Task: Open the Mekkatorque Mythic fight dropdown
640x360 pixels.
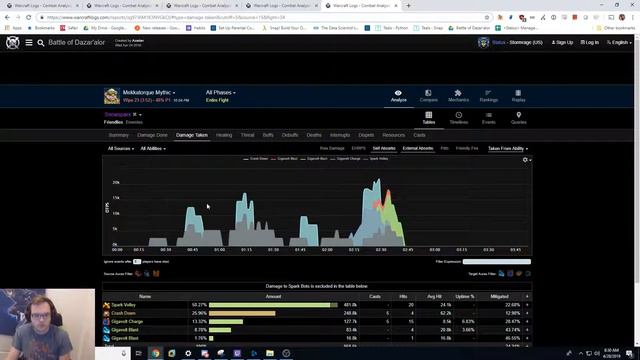Action: pos(149,93)
